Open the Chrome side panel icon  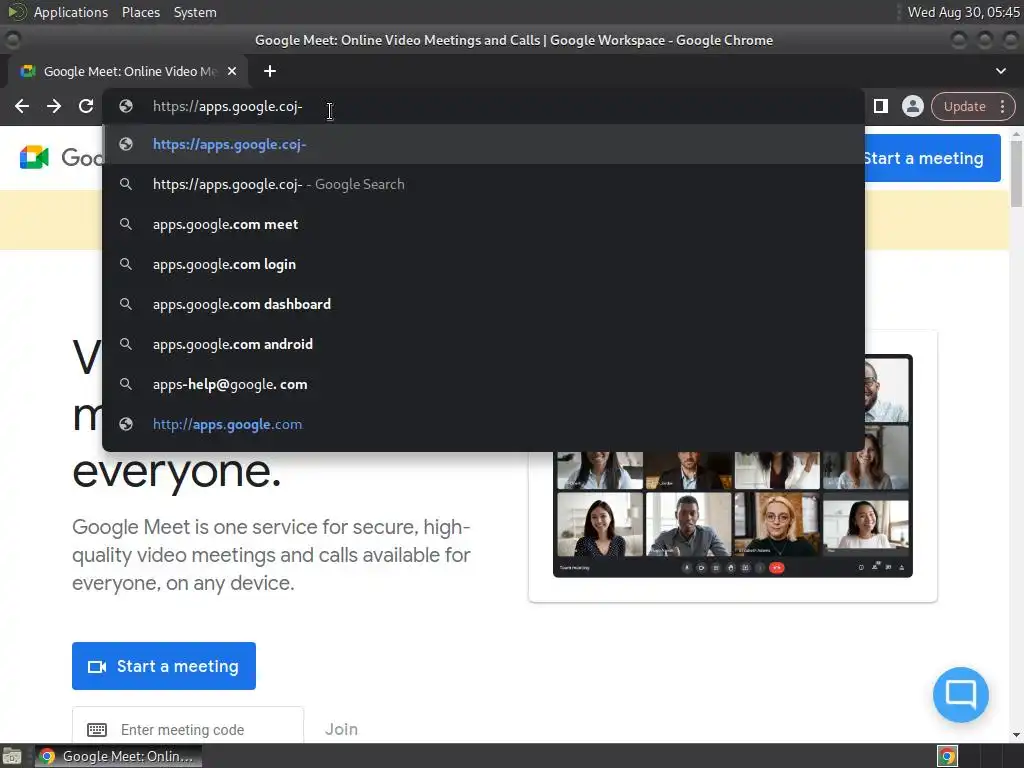880,106
